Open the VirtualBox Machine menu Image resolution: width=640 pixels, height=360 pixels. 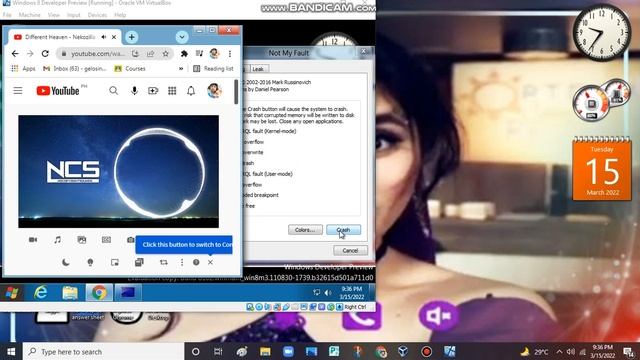click(x=29, y=15)
